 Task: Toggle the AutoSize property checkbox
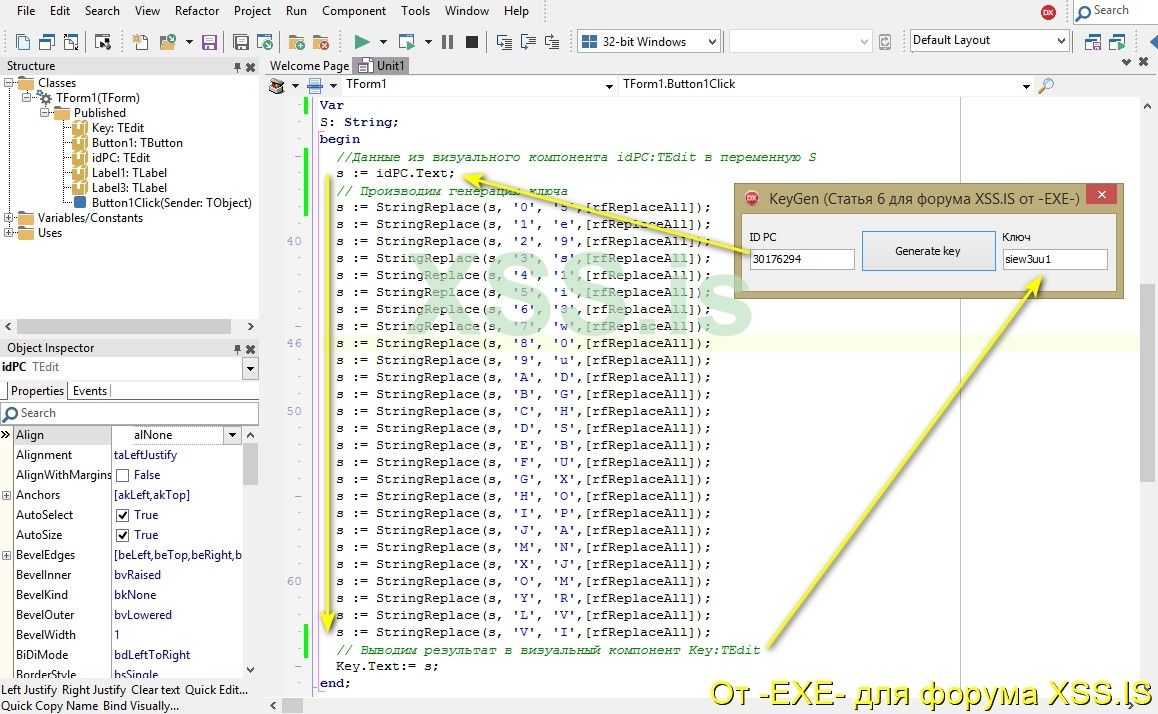[x=123, y=535]
